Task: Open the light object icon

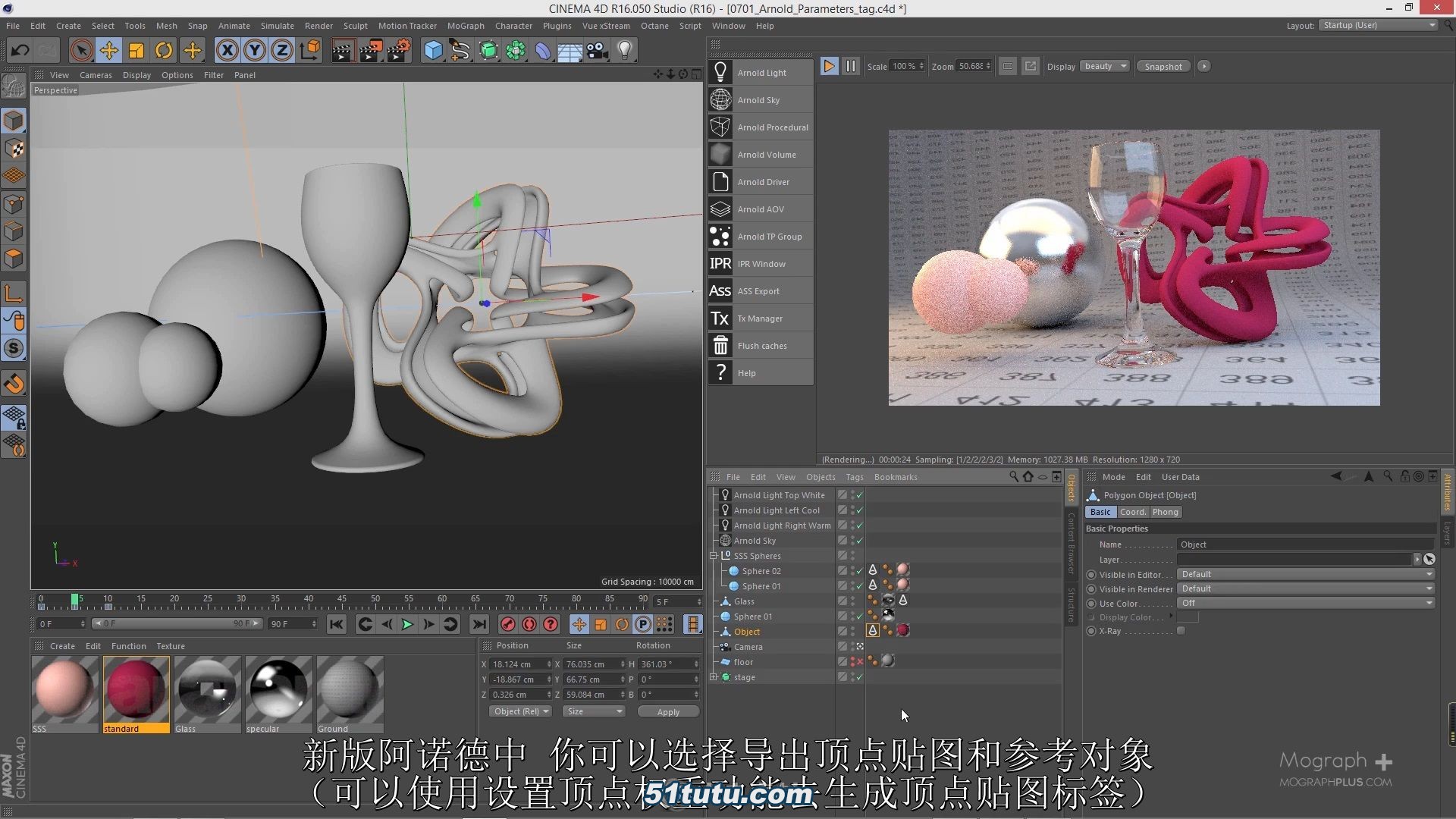Action: tap(625, 51)
